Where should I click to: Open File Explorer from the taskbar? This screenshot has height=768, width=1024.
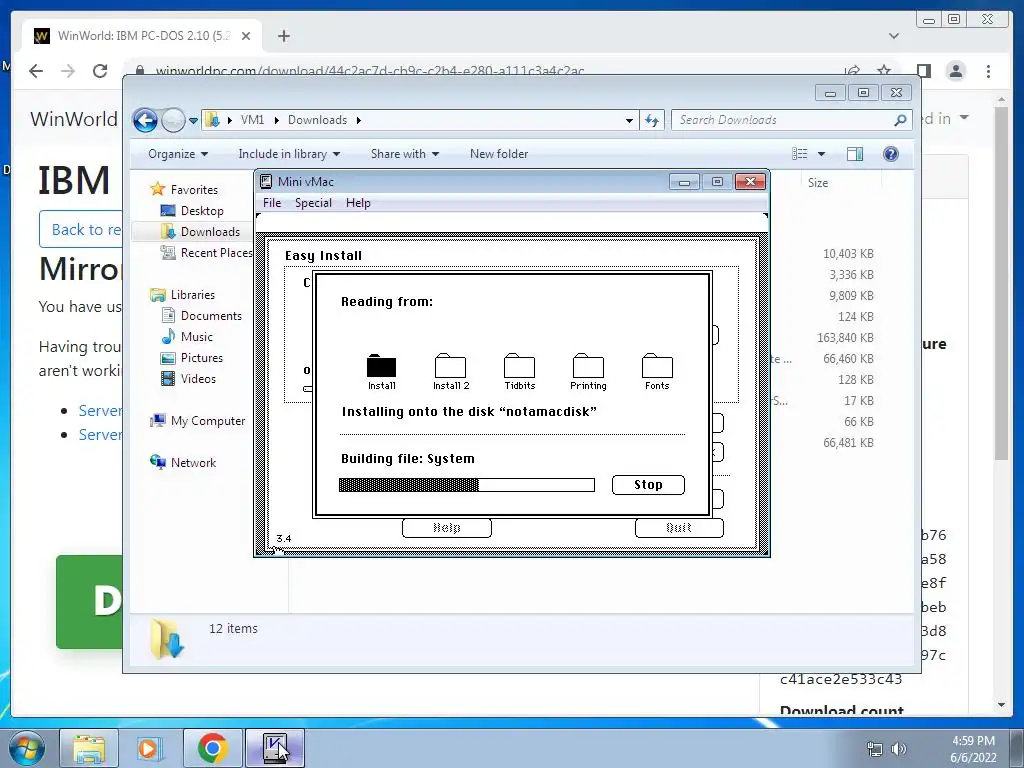point(89,748)
